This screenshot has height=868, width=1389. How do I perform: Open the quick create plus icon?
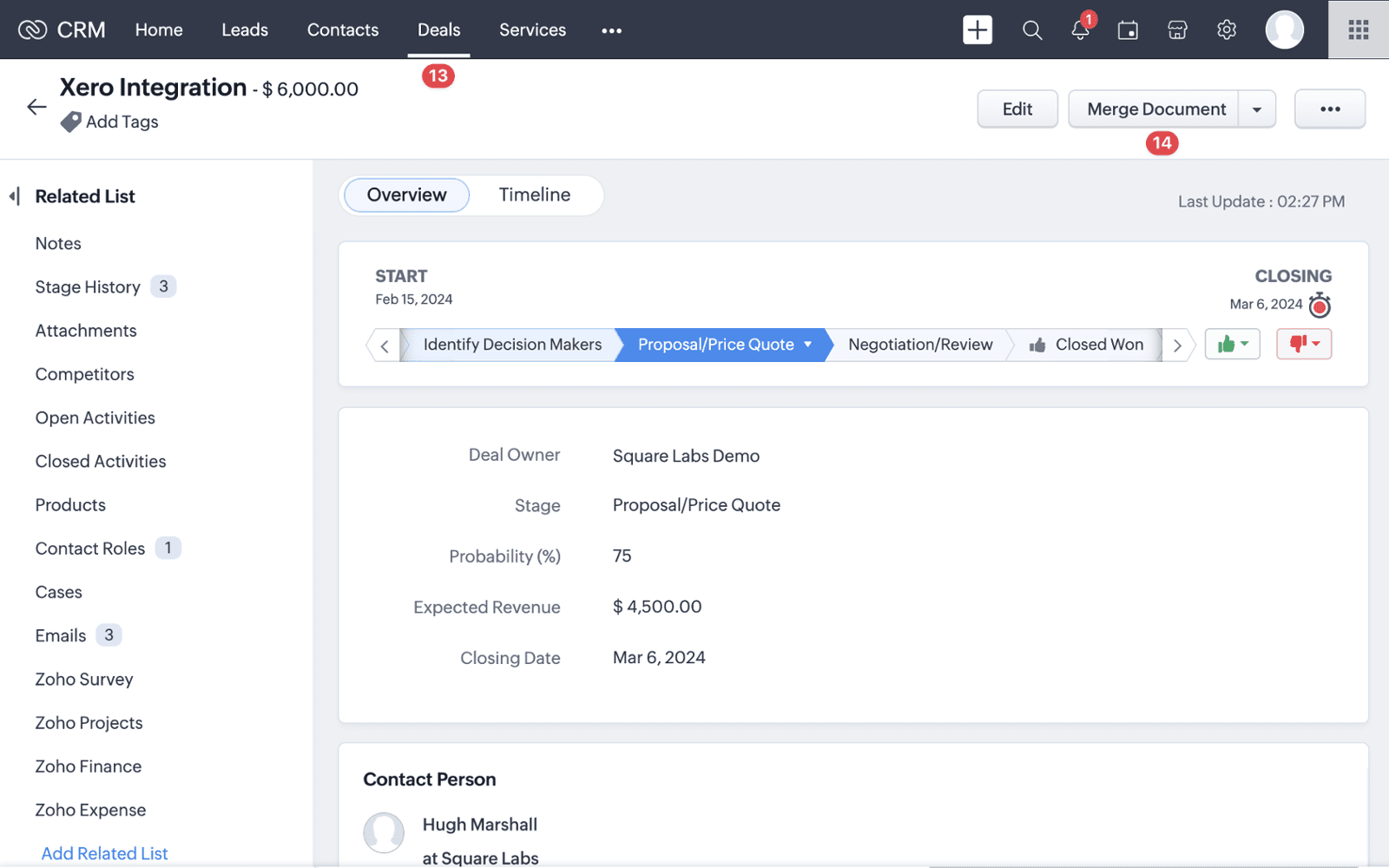[978, 30]
